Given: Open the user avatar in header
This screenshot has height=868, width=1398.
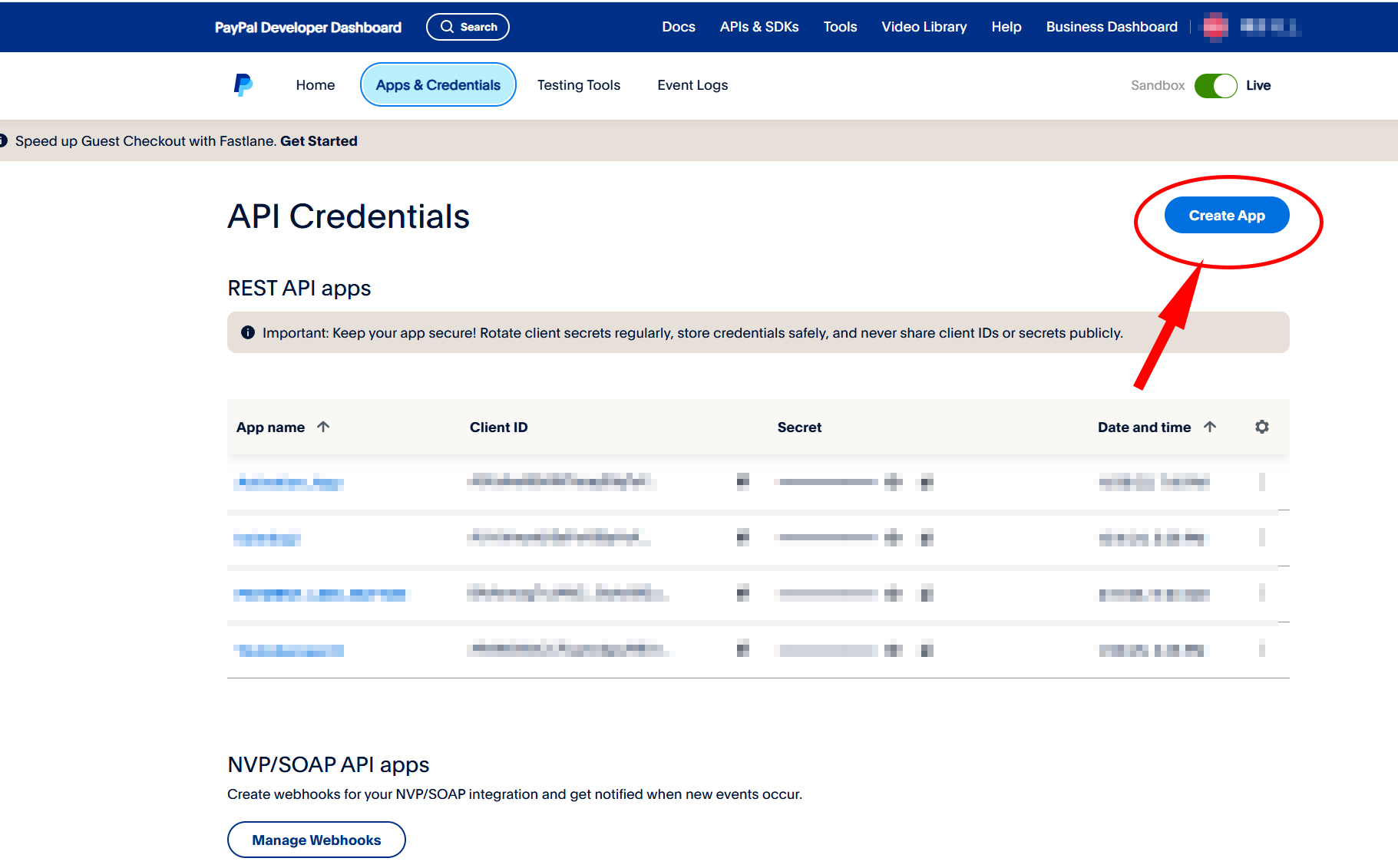Looking at the screenshot, I should (1215, 27).
